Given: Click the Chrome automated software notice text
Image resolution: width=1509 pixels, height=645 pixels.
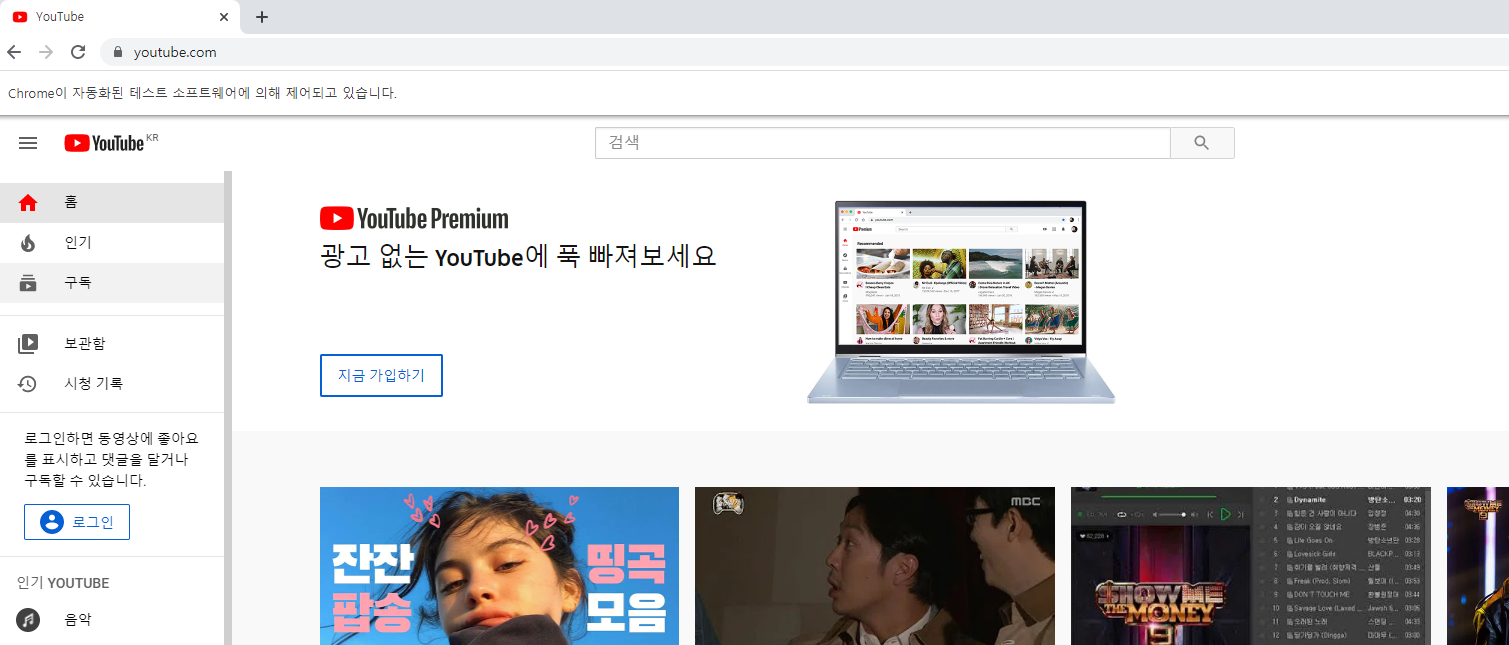Looking at the screenshot, I should coord(202,93).
